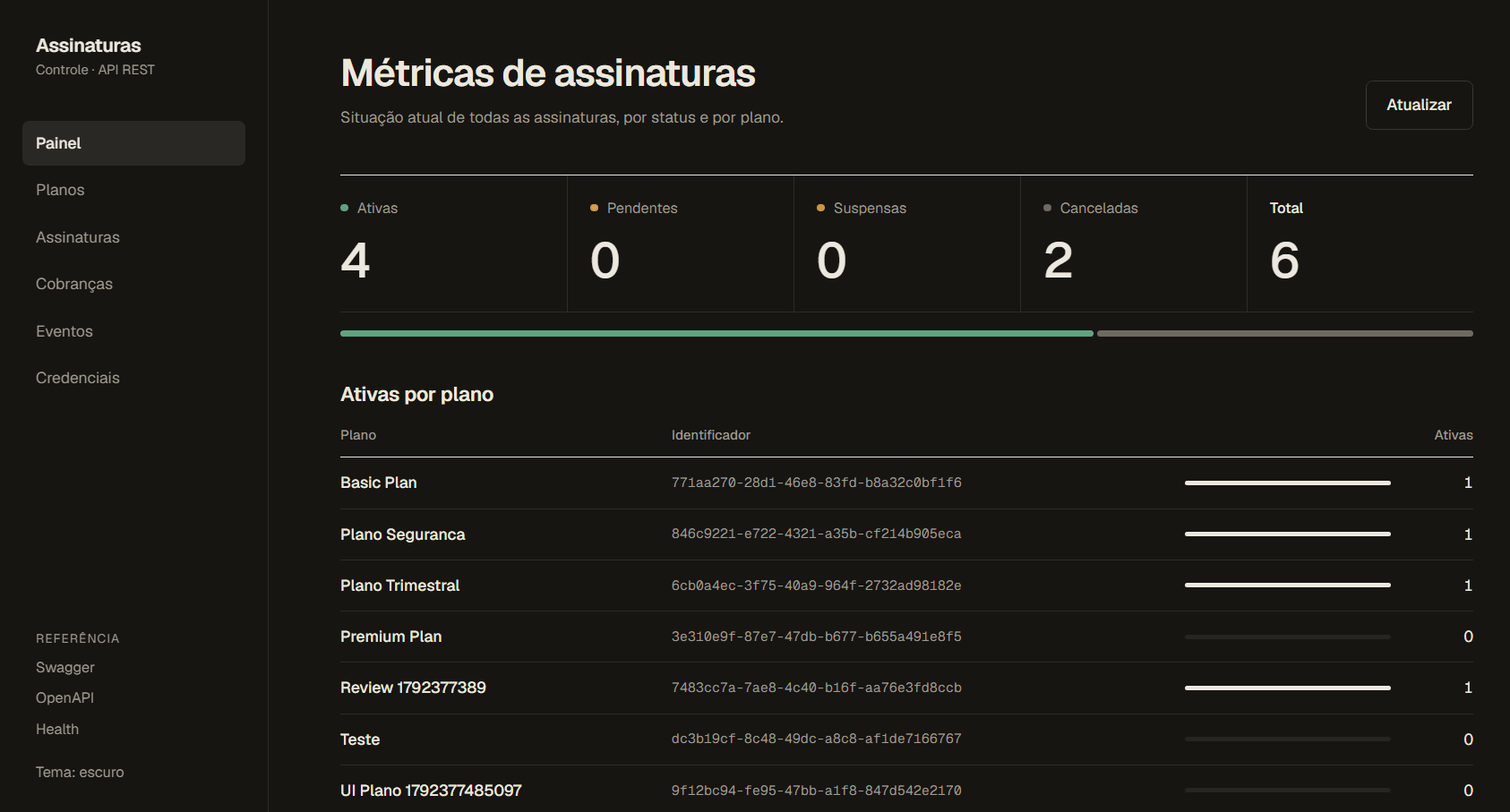Open the Swagger reference link
1510x812 pixels.
coord(65,668)
